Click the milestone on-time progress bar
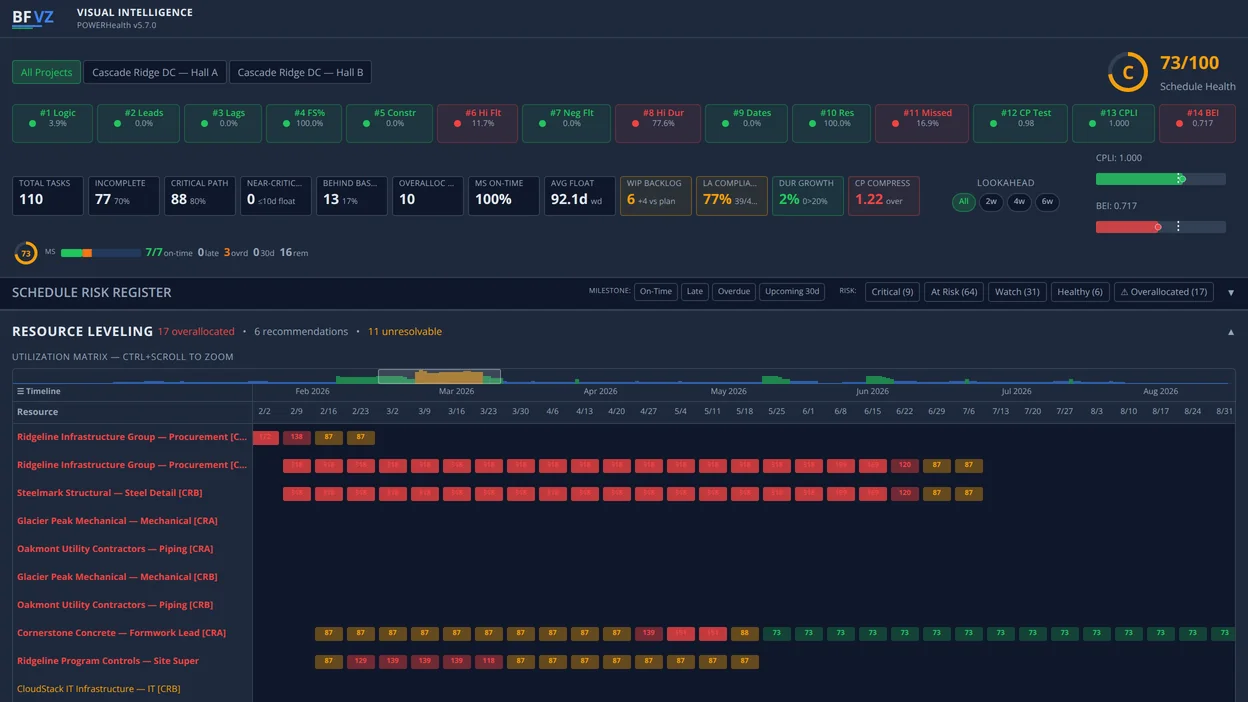Screen dimensions: 1248x702 100,253
